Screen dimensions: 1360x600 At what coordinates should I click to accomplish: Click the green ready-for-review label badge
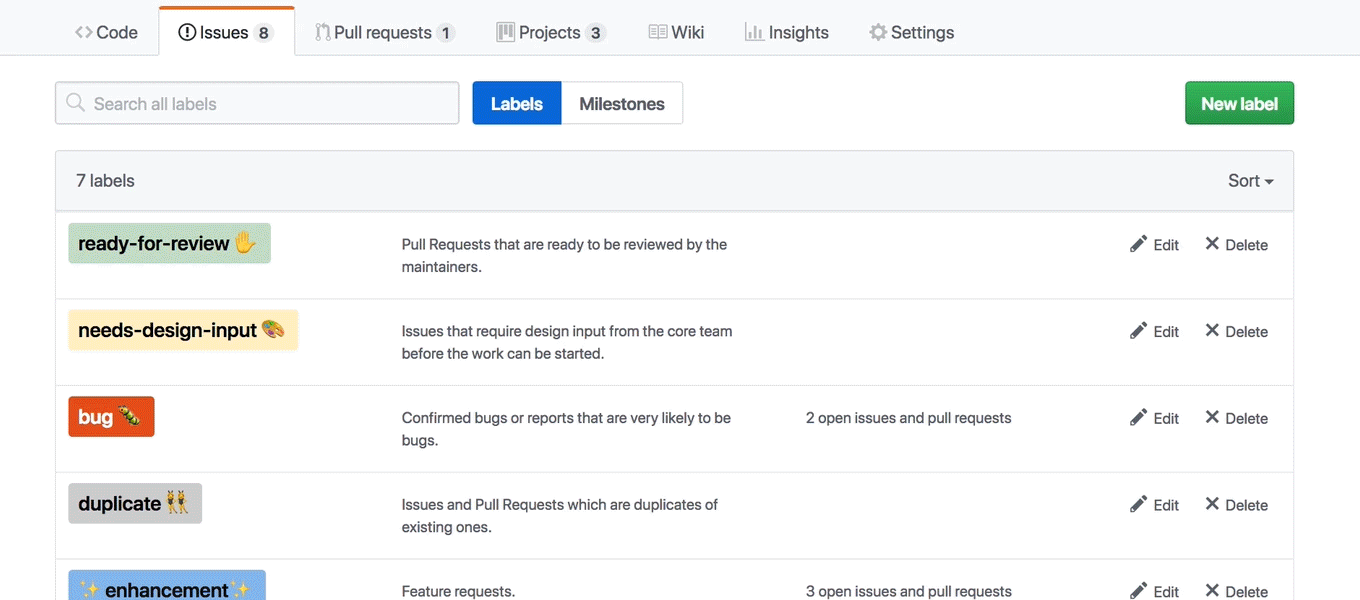(169, 243)
